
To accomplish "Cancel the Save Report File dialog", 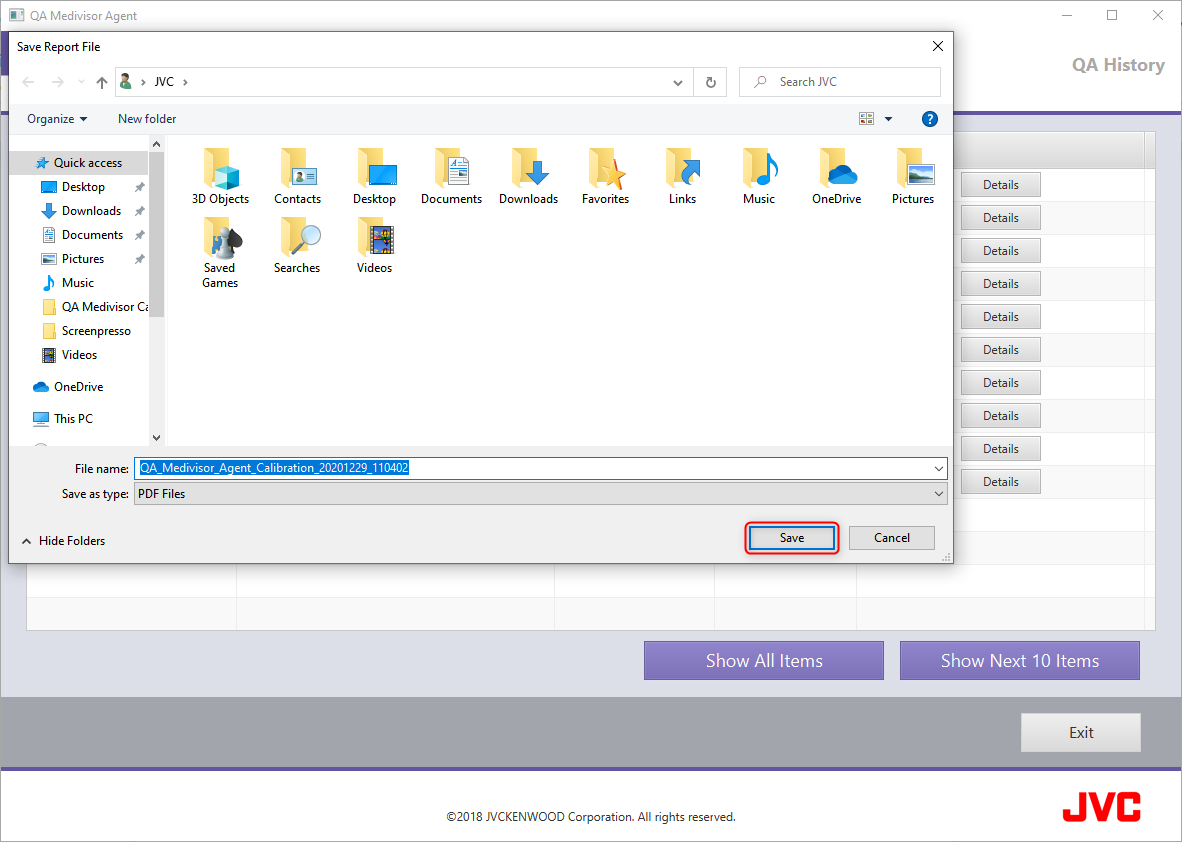I will click(x=892, y=538).
